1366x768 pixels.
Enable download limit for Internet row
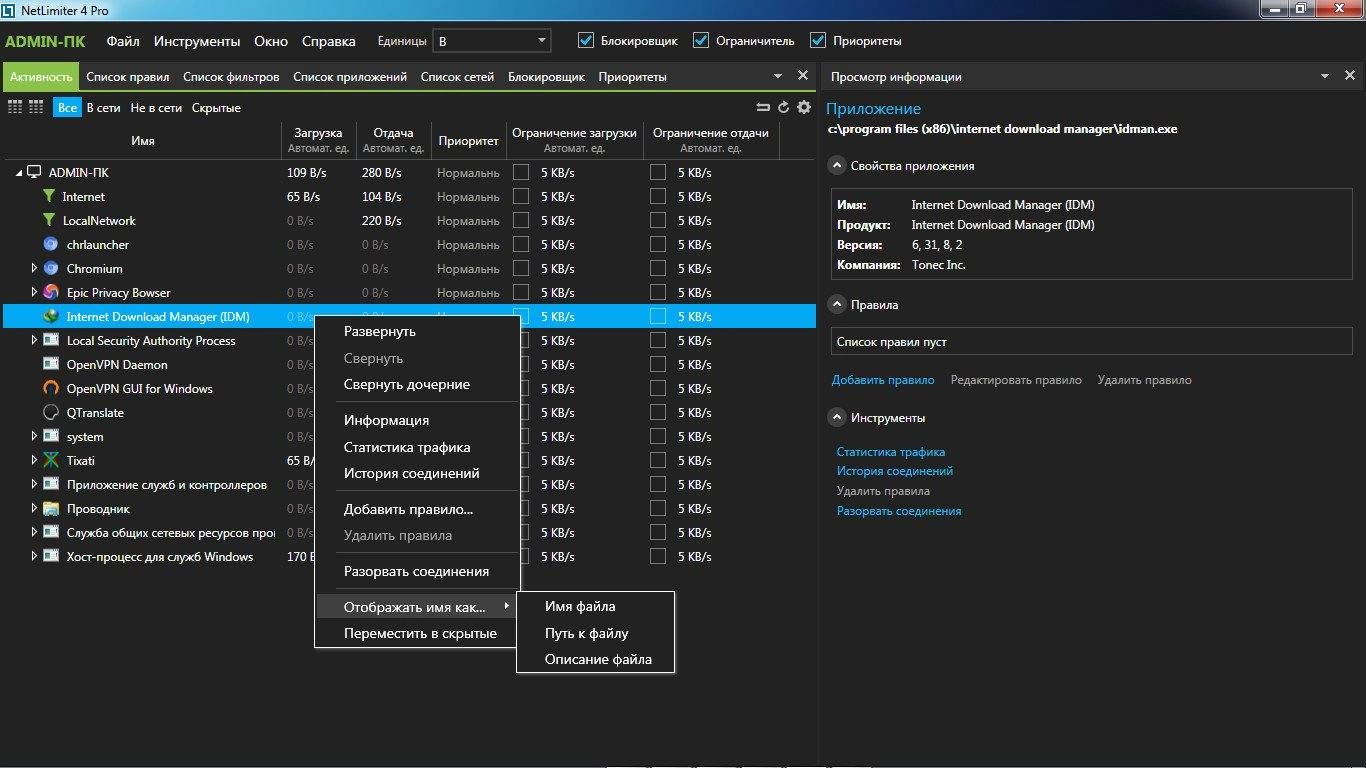[521, 196]
